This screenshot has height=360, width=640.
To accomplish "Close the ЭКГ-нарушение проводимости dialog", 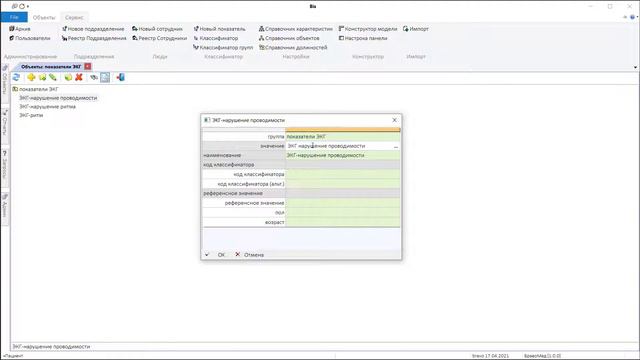I will [x=394, y=120].
